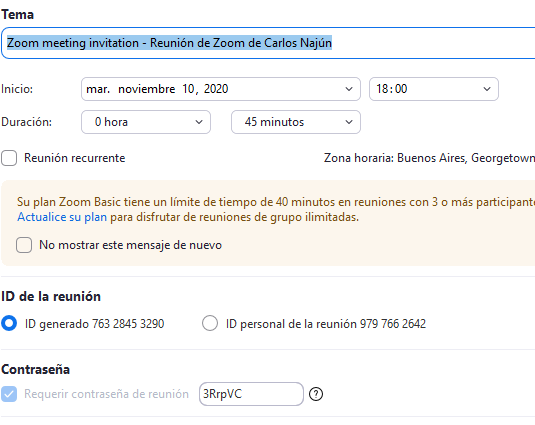Select the day number 10 in date
The width and height of the screenshot is (535, 425).
tap(188, 89)
